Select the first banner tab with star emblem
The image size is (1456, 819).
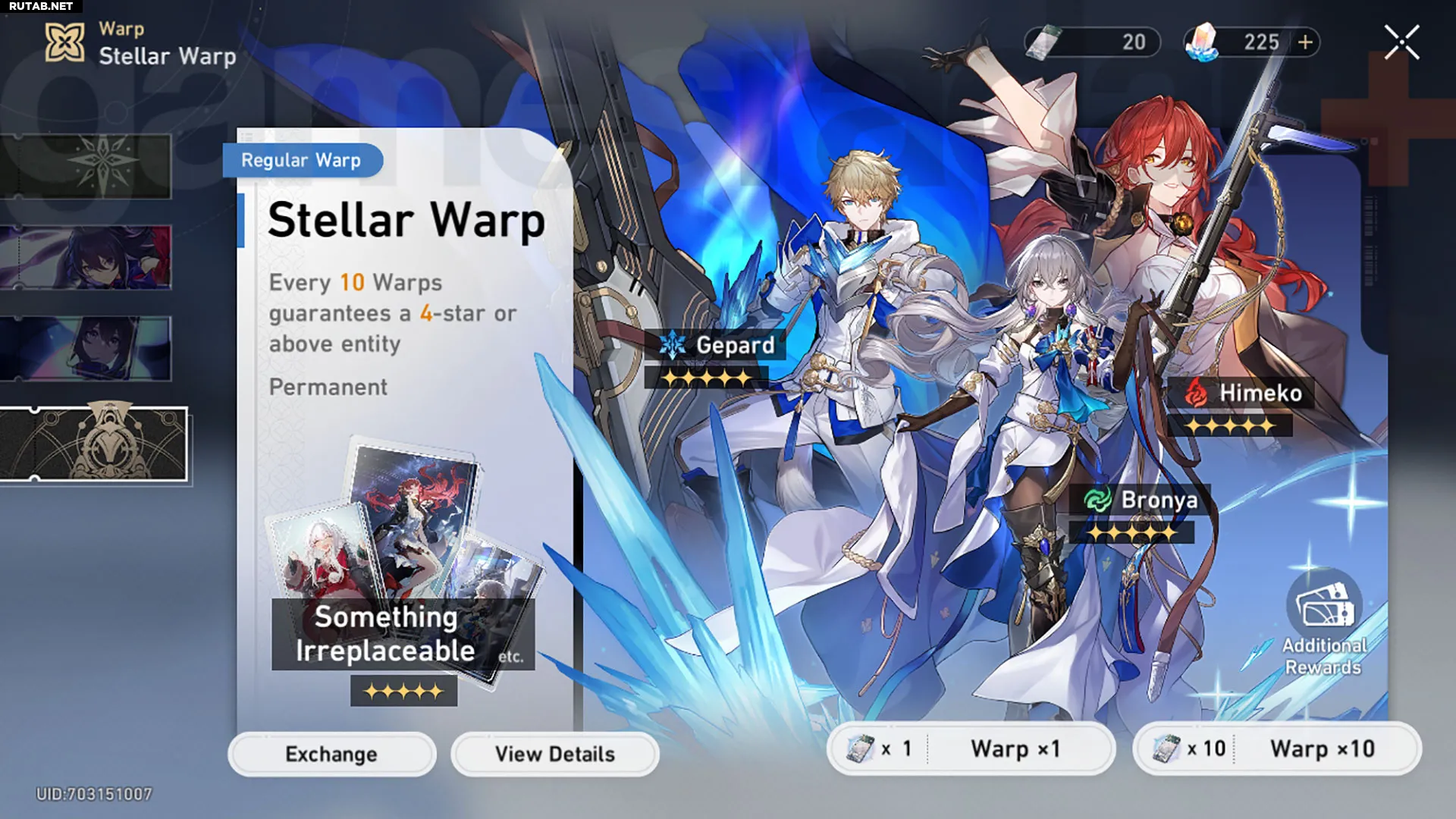pyautogui.click(x=86, y=166)
